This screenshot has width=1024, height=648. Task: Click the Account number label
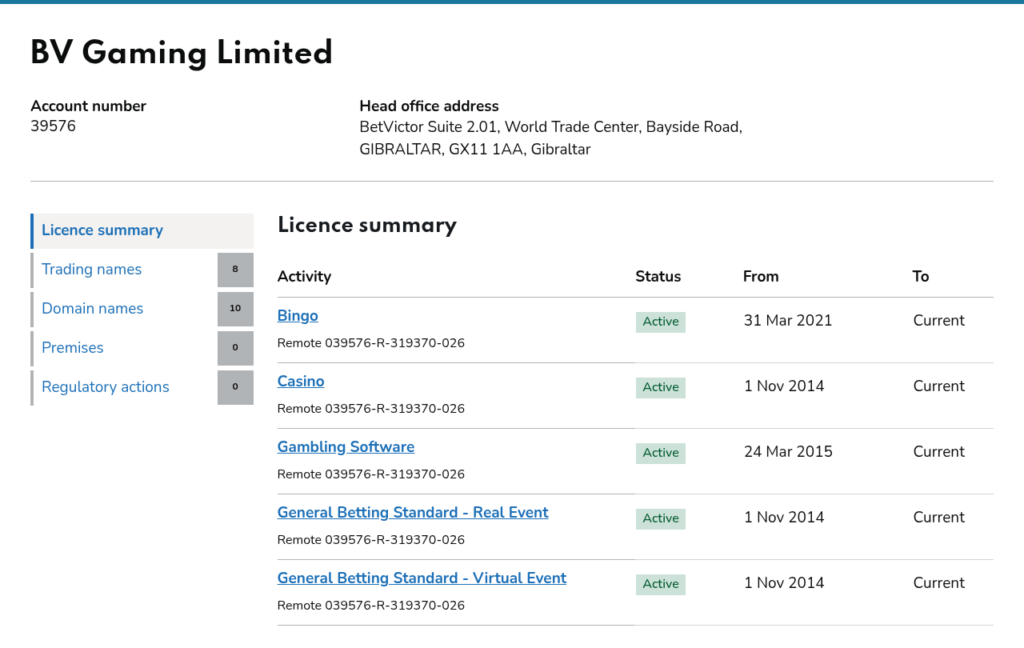pyautogui.click(x=88, y=106)
